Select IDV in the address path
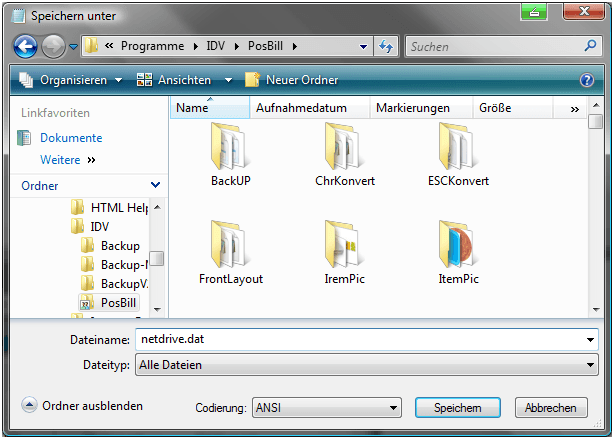 [x=215, y=46]
